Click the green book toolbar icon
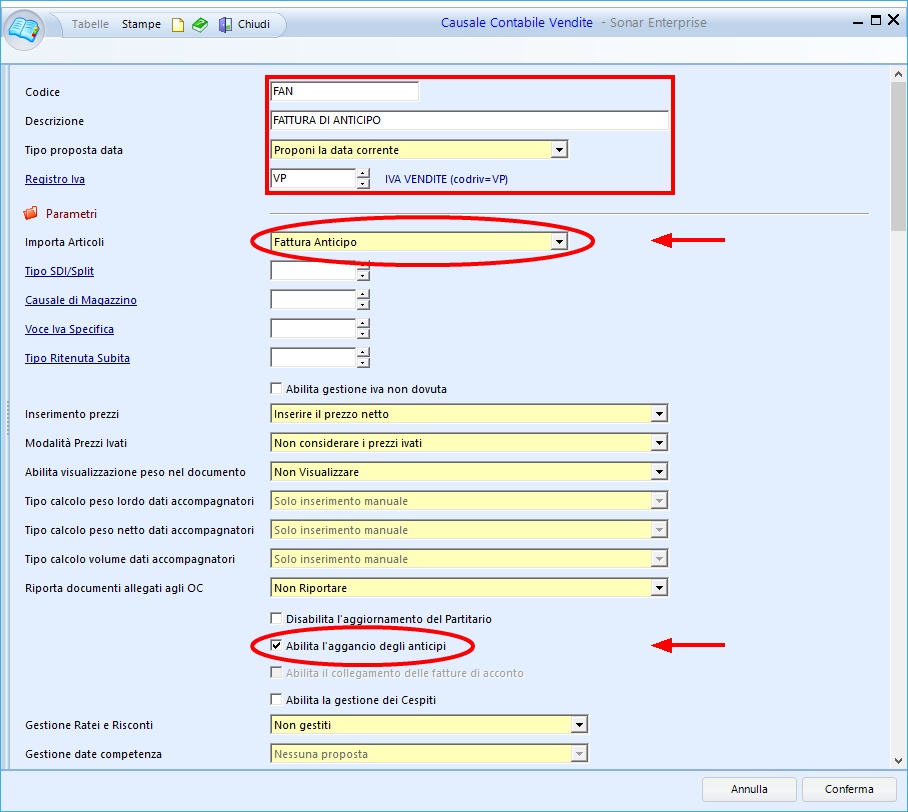The height and width of the screenshot is (812, 908). coord(200,24)
